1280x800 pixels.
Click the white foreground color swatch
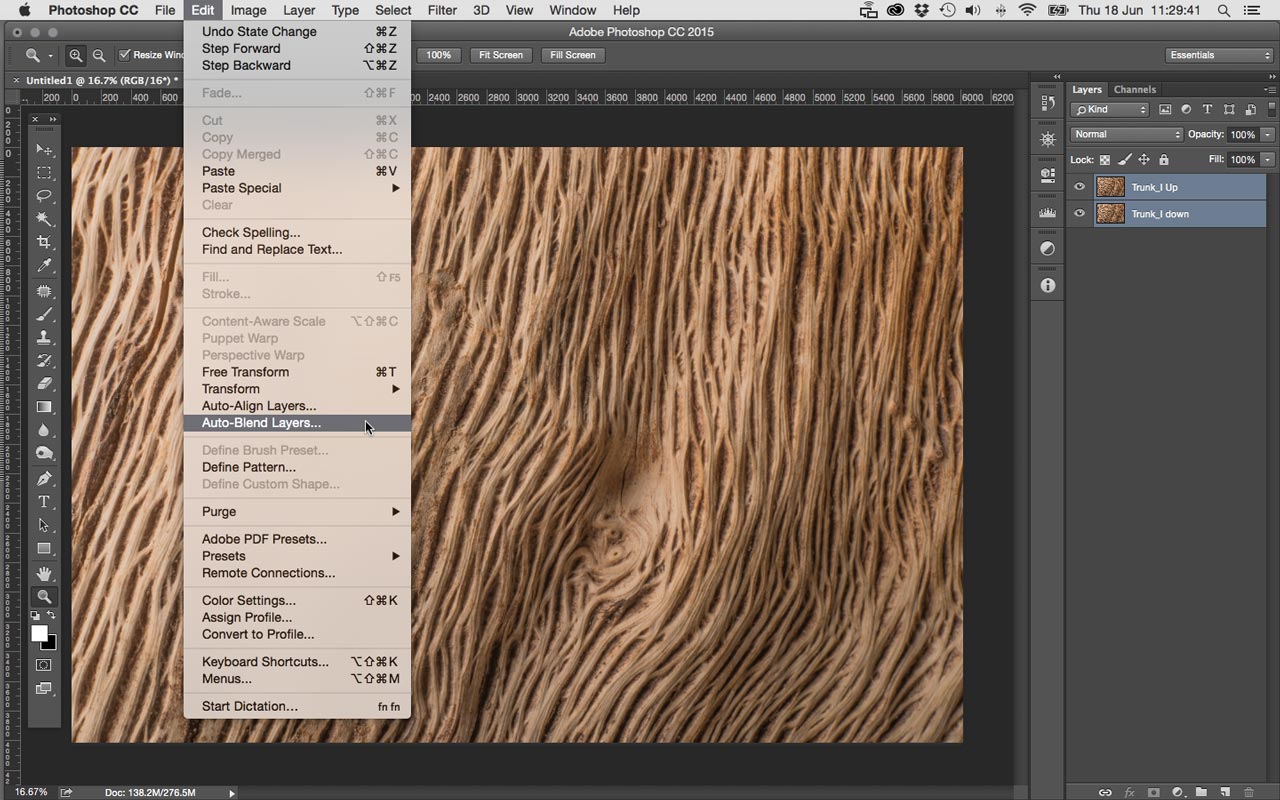tap(39, 634)
